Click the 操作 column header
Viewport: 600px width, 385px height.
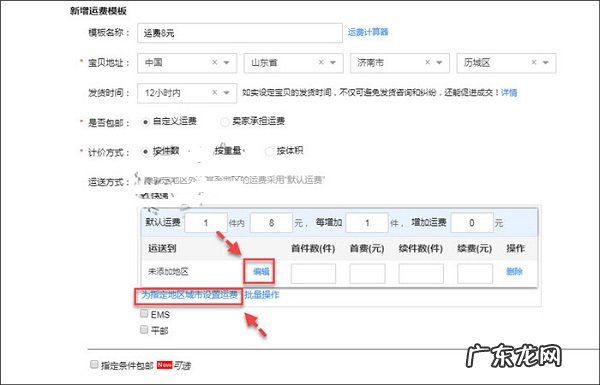click(x=515, y=248)
